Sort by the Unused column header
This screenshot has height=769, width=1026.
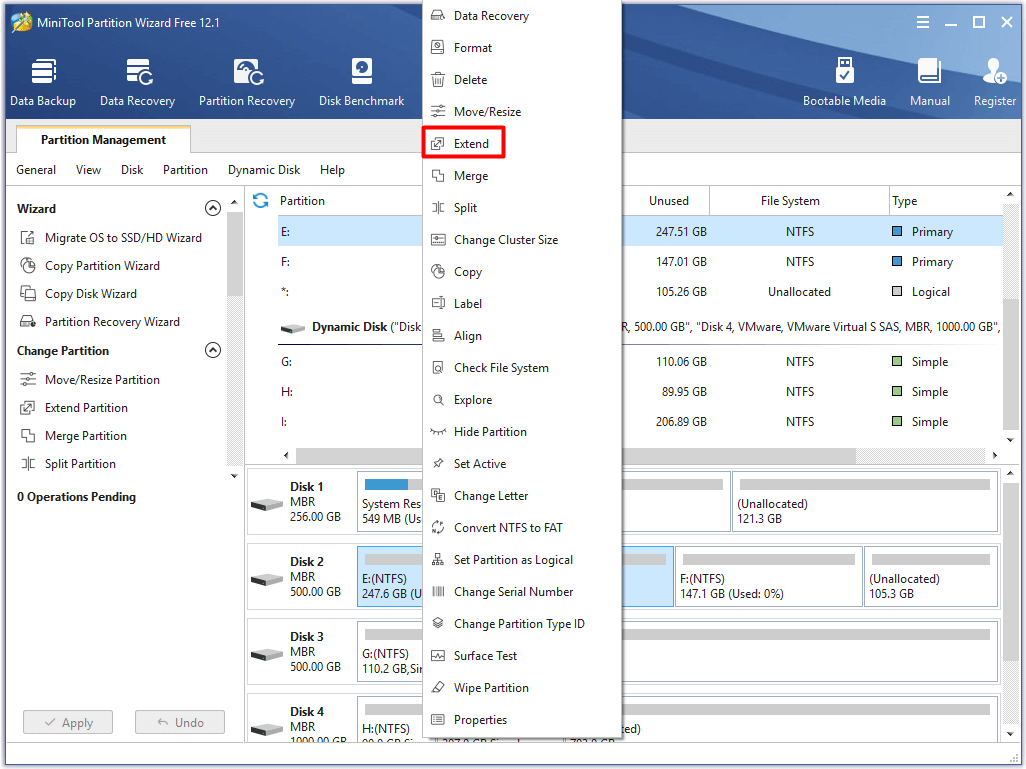point(665,200)
